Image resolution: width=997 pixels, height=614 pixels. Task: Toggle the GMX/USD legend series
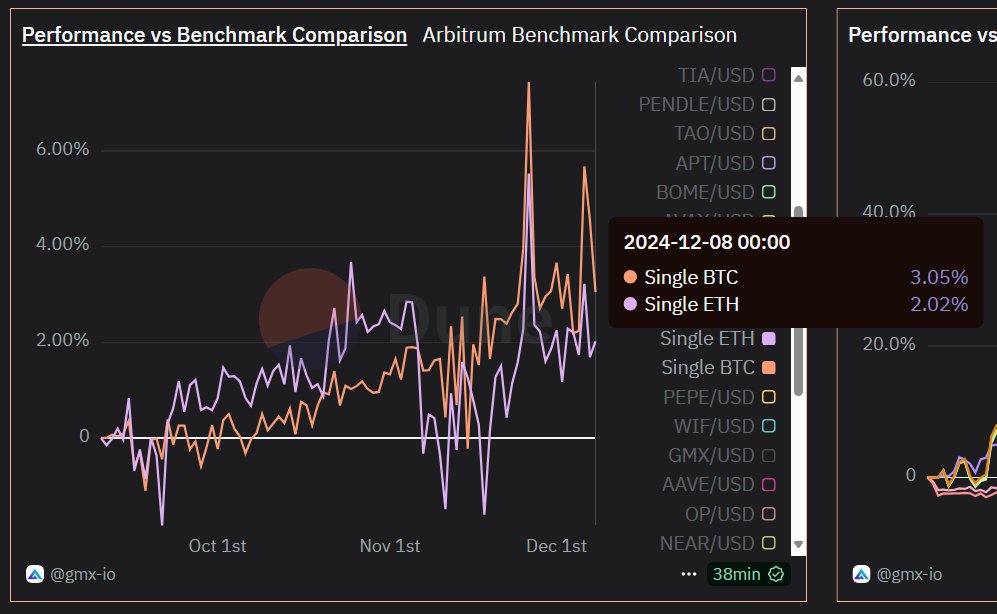(x=722, y=455)
